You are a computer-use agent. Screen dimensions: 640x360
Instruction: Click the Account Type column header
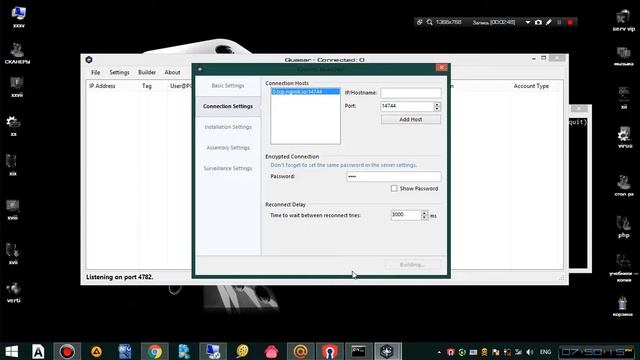531,86
